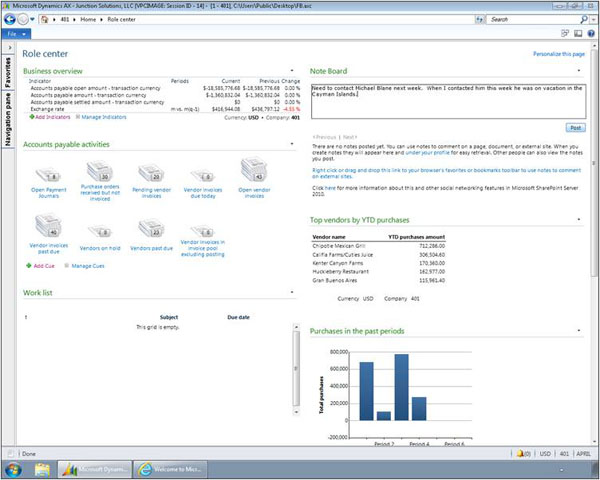Click the Back navigation arrow
600x480 pixels.
coord(10,19)
